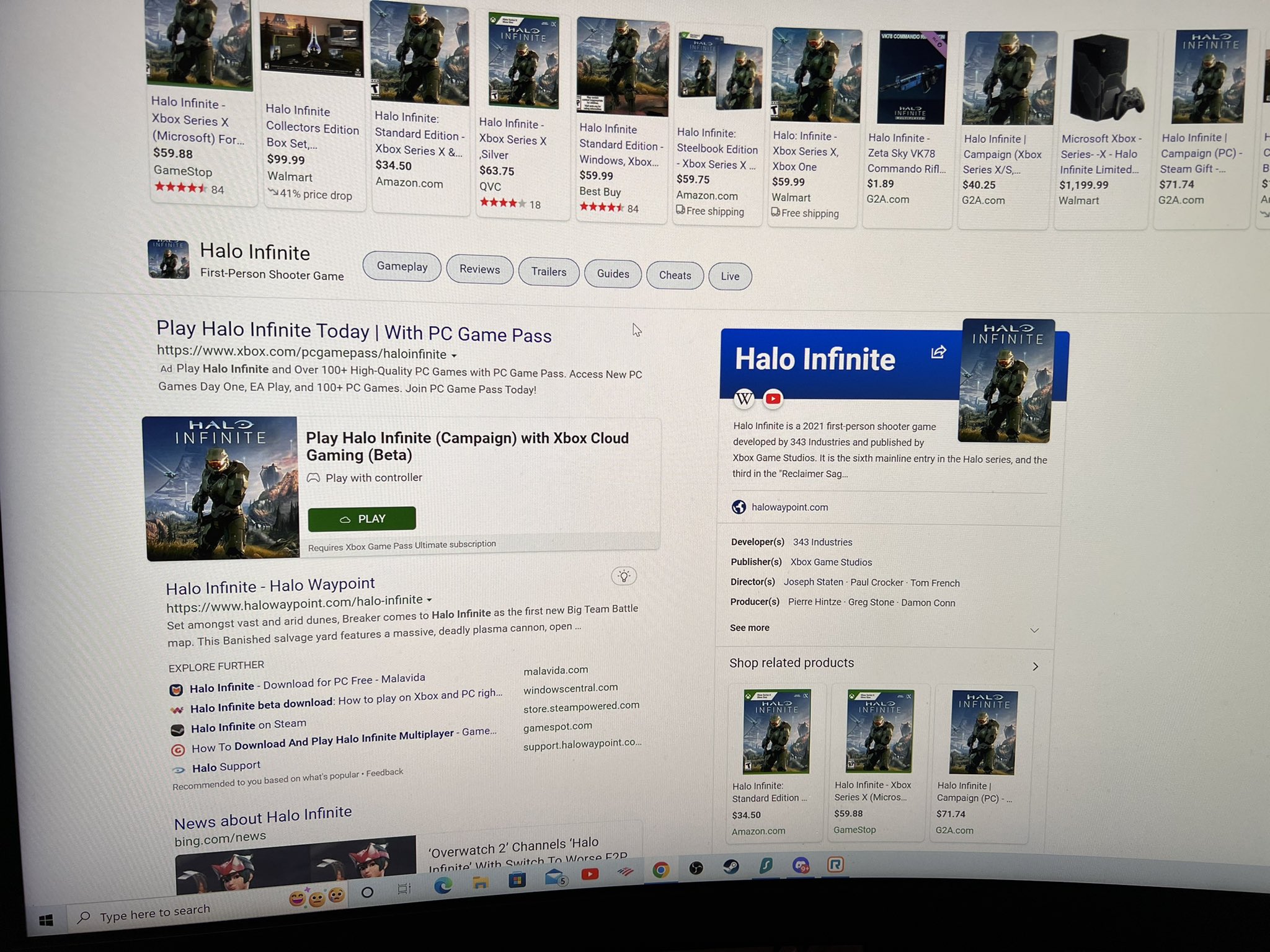Open the G2A.com $71.74 related product in panel
Image resolution: width=1270 pixels, height=952 pixels.
(981, 764)
